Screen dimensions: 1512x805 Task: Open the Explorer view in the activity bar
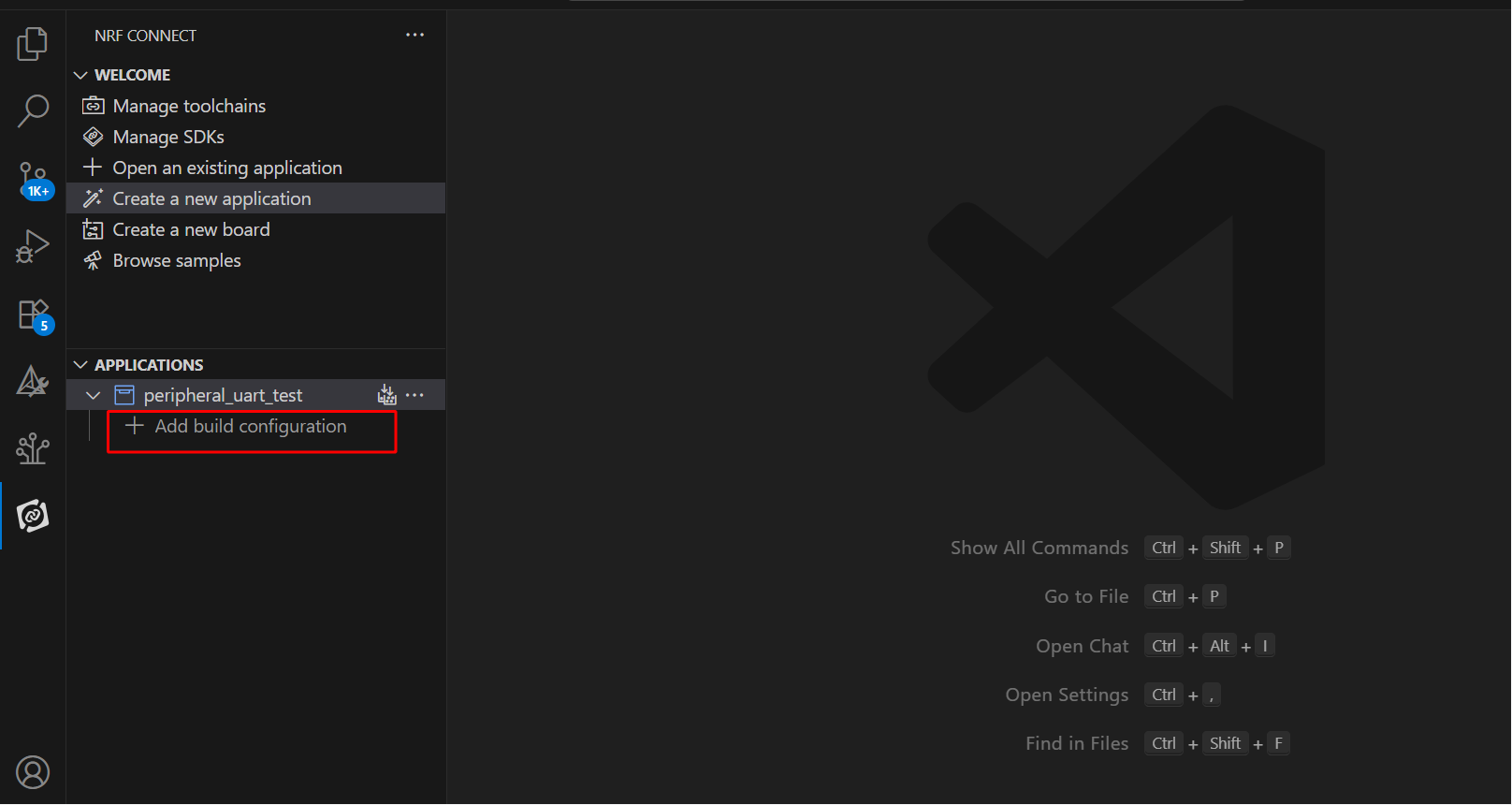click(33, 44)
